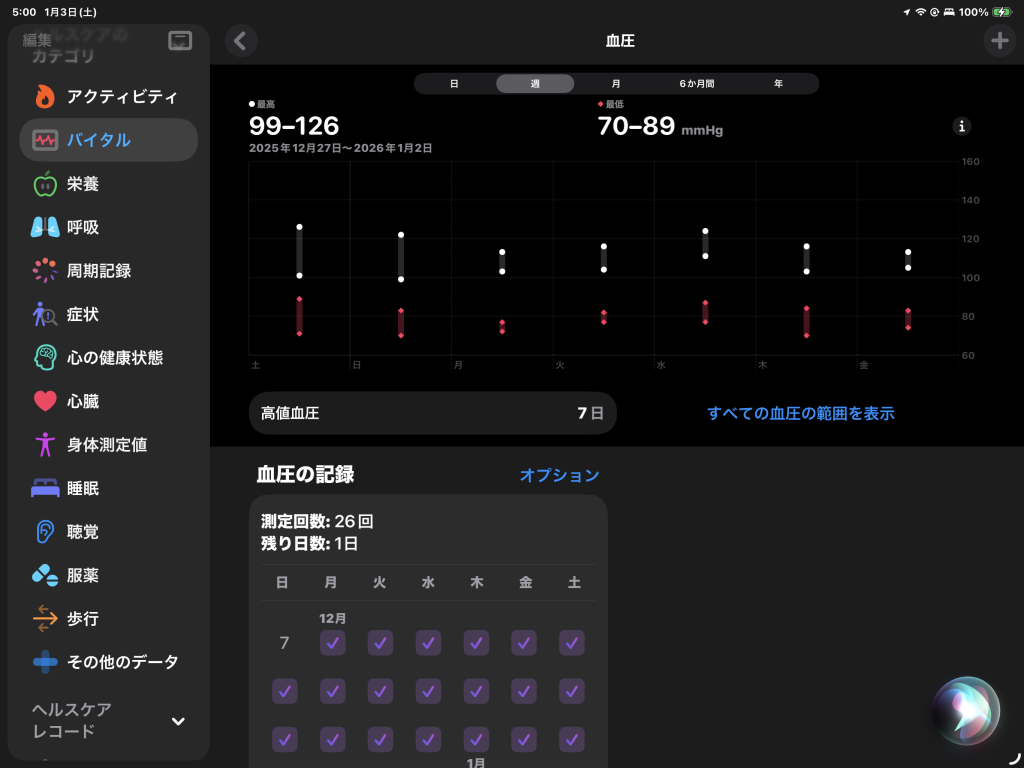Open the 高値血圧 7日 row

point(432,413)
